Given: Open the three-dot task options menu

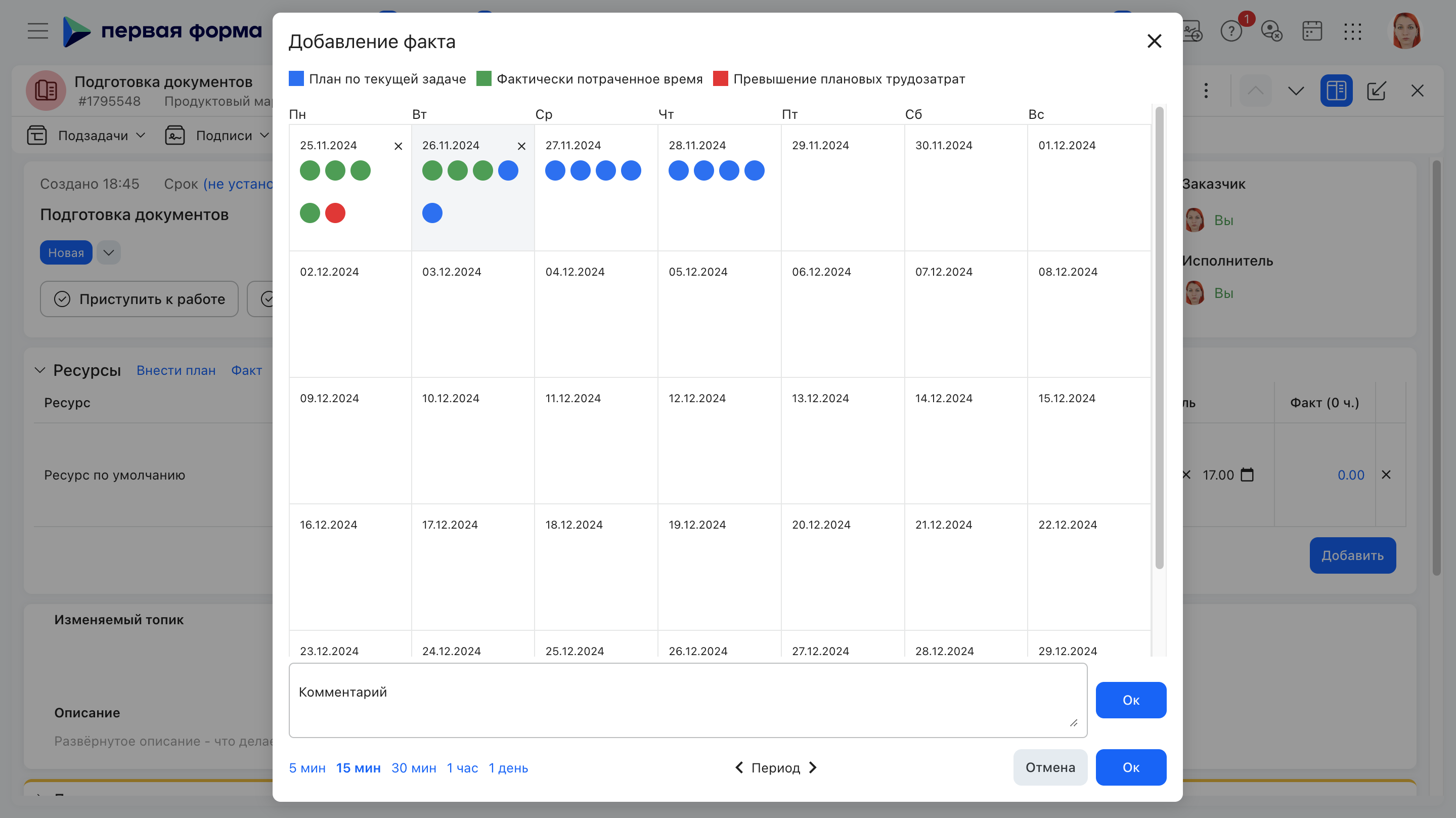Looking at the screenshot, I should (1206, 91).
